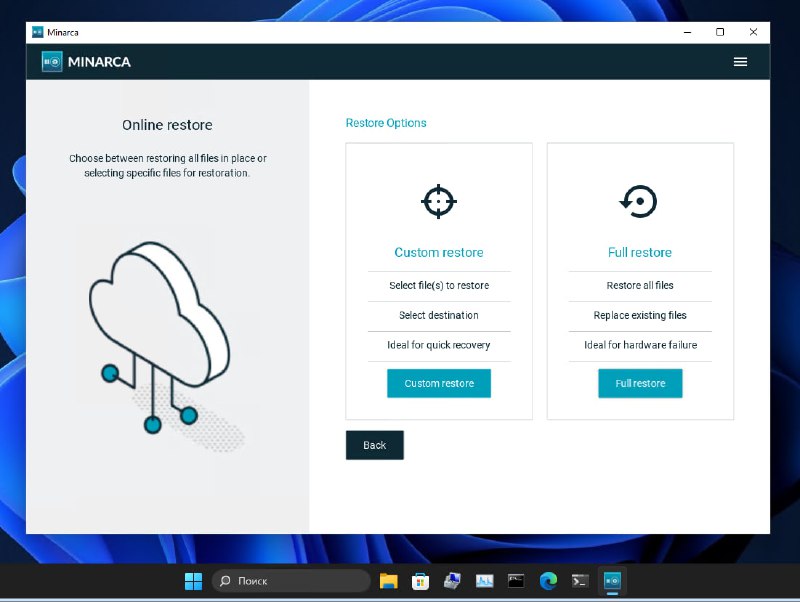Click the 'Ideal for quick recovery' line

click(439, 345)
